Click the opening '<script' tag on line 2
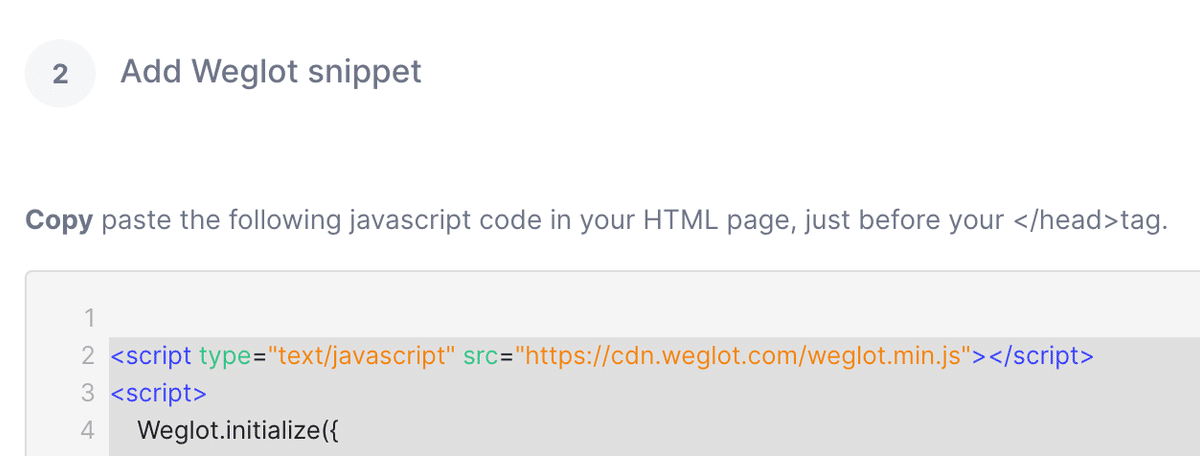 [x=151, y=355]
